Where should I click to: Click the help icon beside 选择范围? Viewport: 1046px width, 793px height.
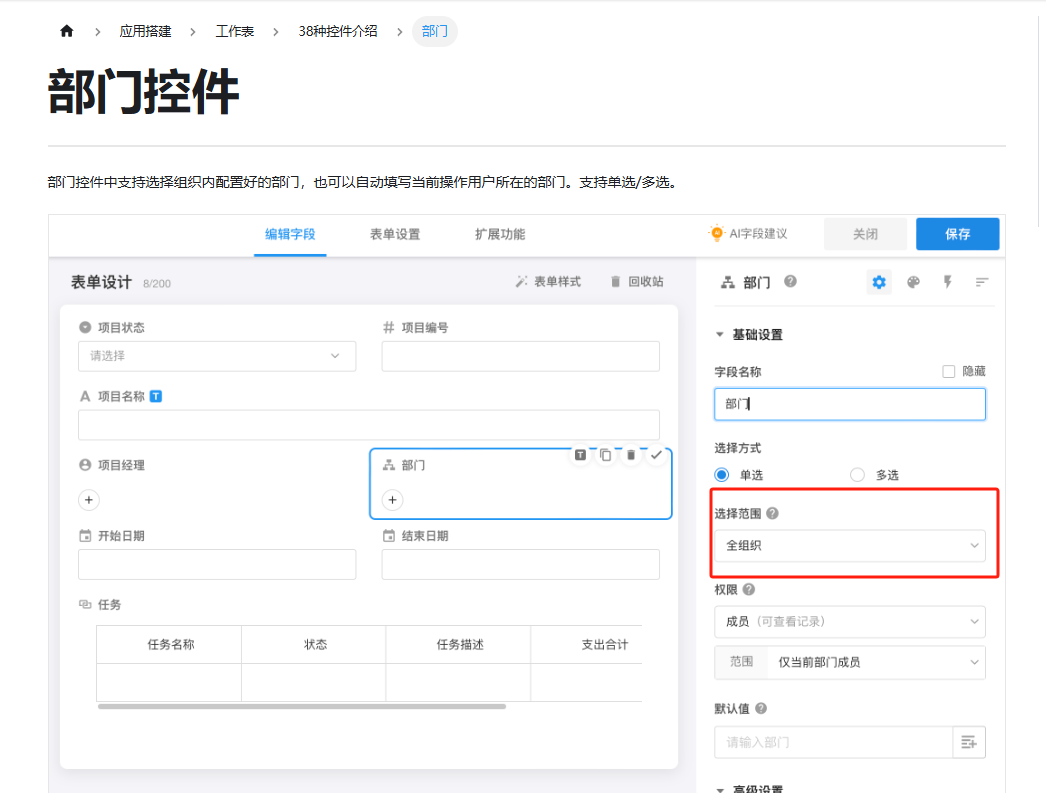pyautogui.click(x=772, y=513)
